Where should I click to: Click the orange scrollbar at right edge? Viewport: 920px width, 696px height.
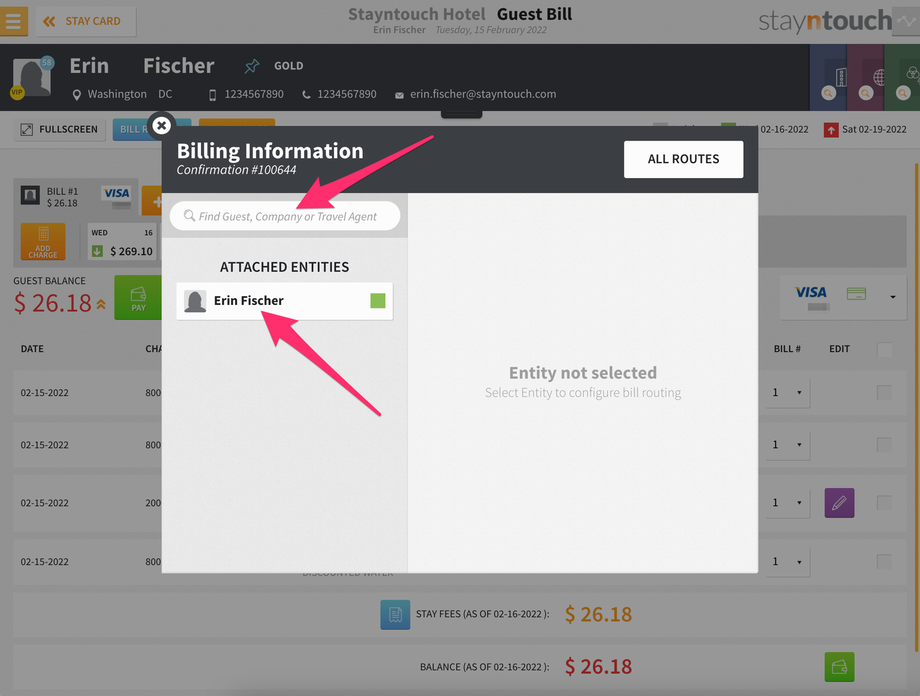917,408
